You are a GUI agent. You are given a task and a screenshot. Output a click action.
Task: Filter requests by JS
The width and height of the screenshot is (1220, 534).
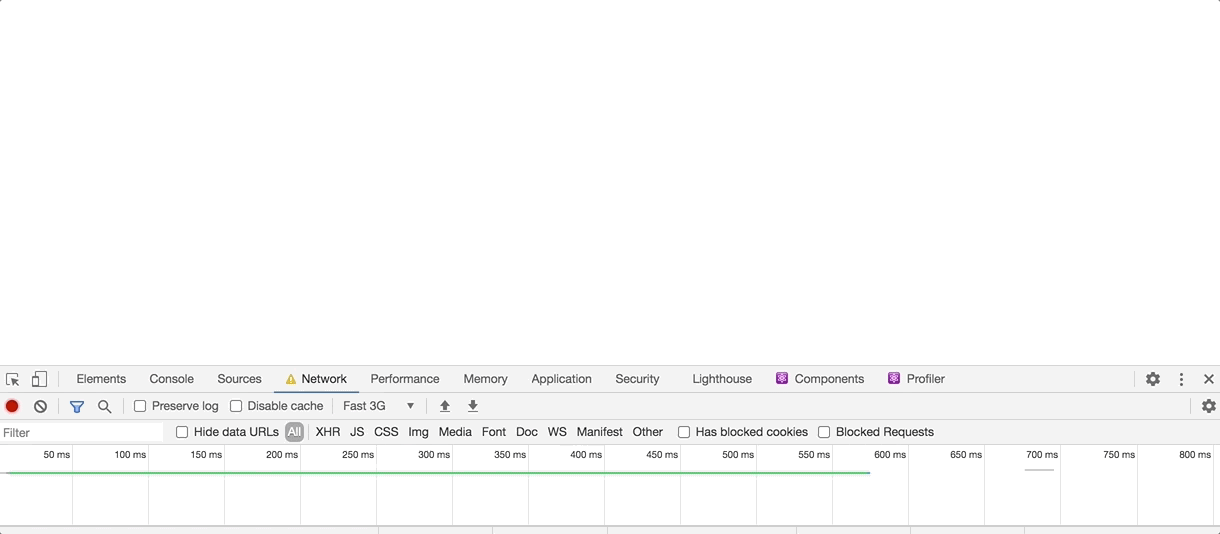pyautogui.click(x=357, y=432)
